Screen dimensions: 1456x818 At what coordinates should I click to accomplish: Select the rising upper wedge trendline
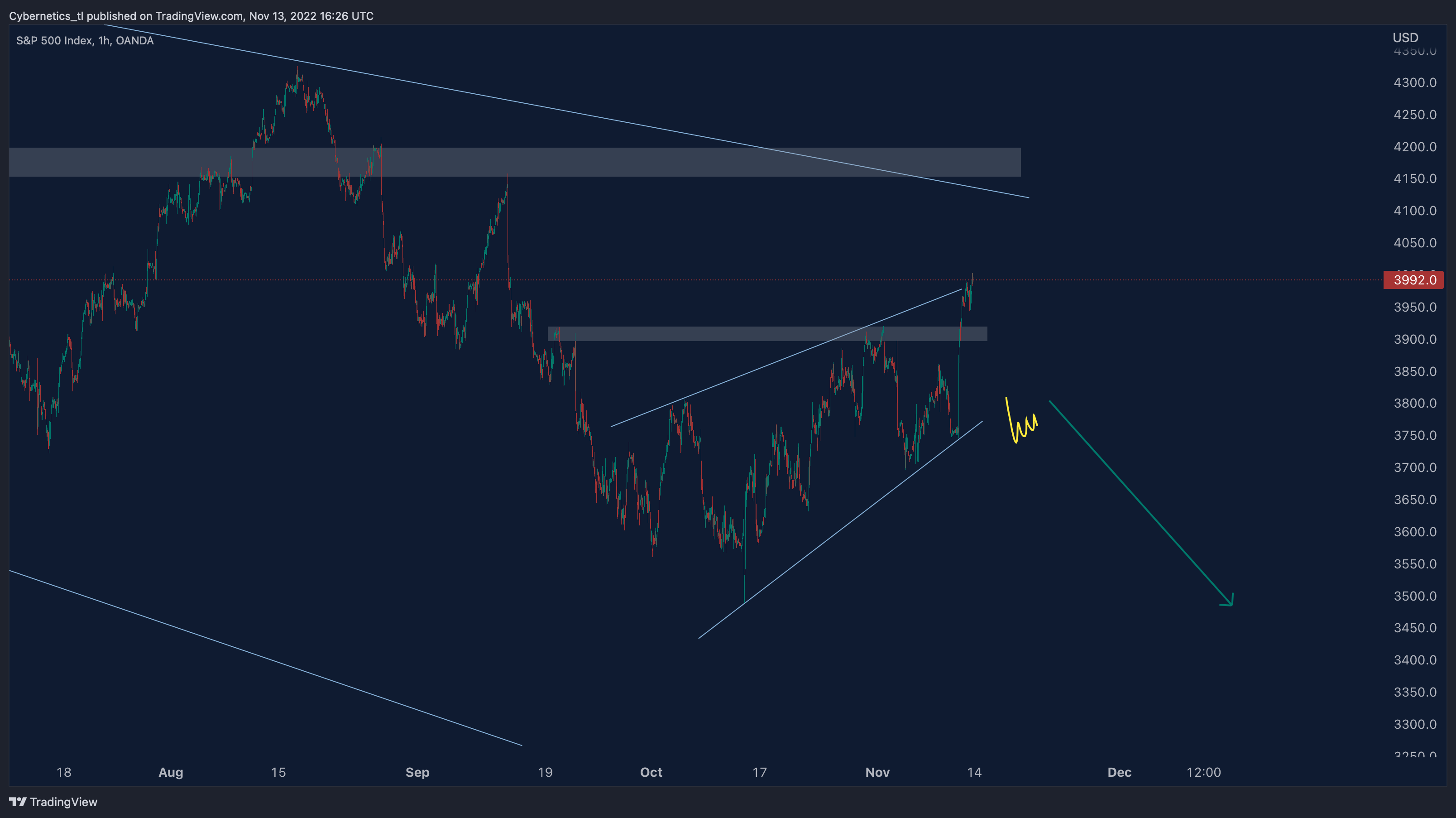tap(786, 358)
